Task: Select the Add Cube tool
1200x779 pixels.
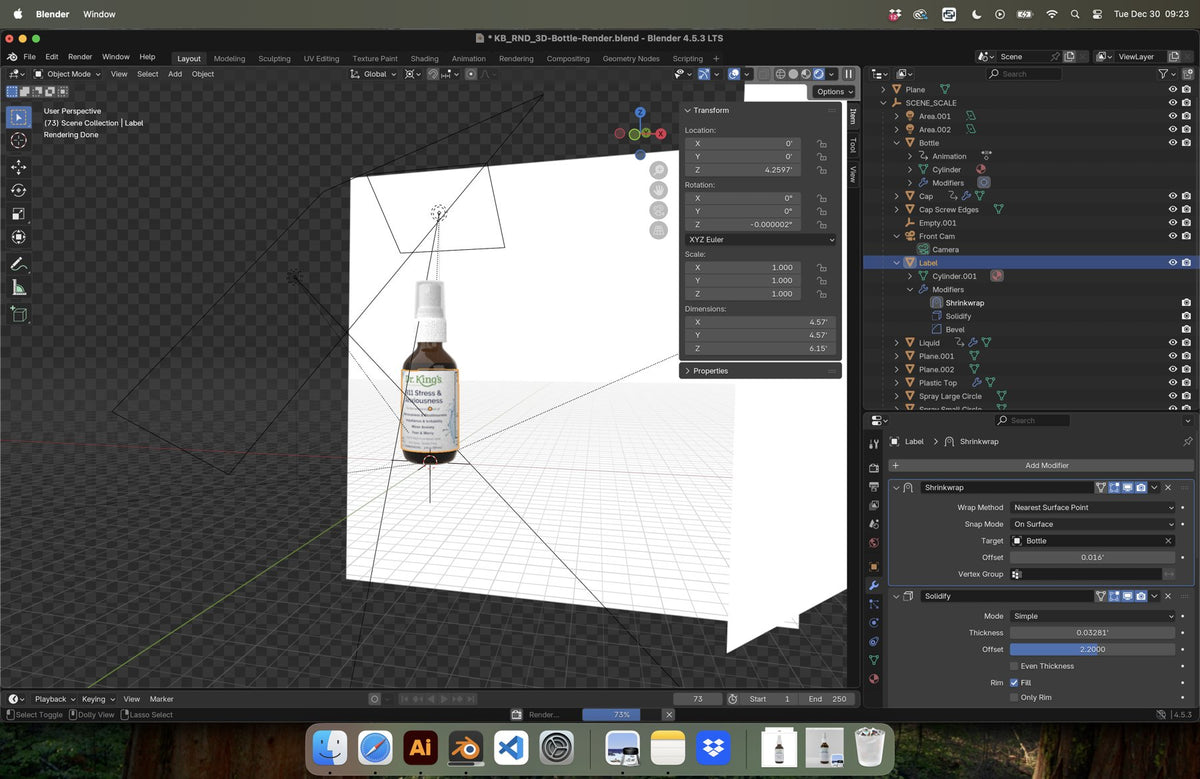Action: [18, 314]
